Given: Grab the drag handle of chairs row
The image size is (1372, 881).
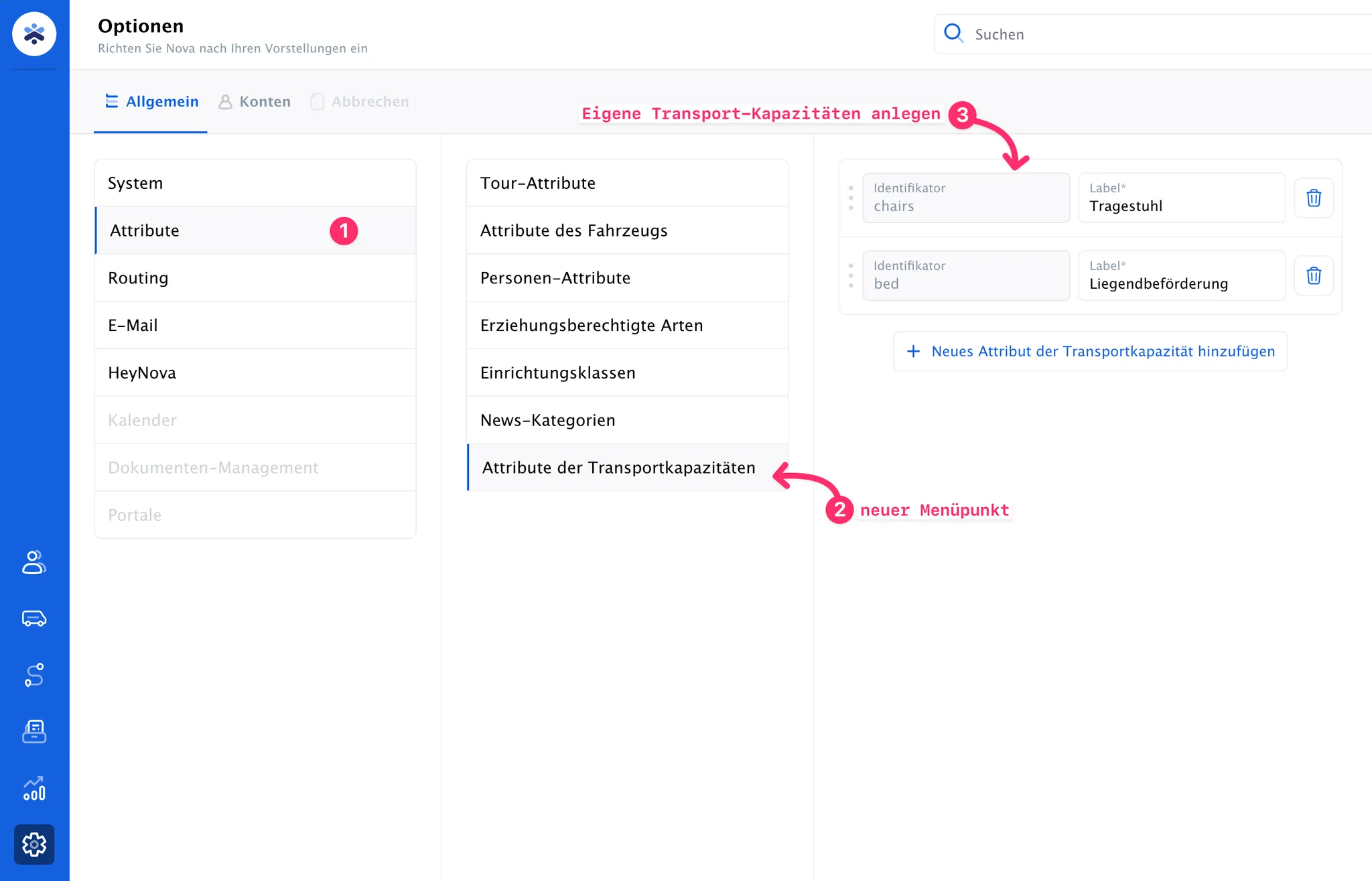Looking at the screenshot, I should tap(851, 198).
